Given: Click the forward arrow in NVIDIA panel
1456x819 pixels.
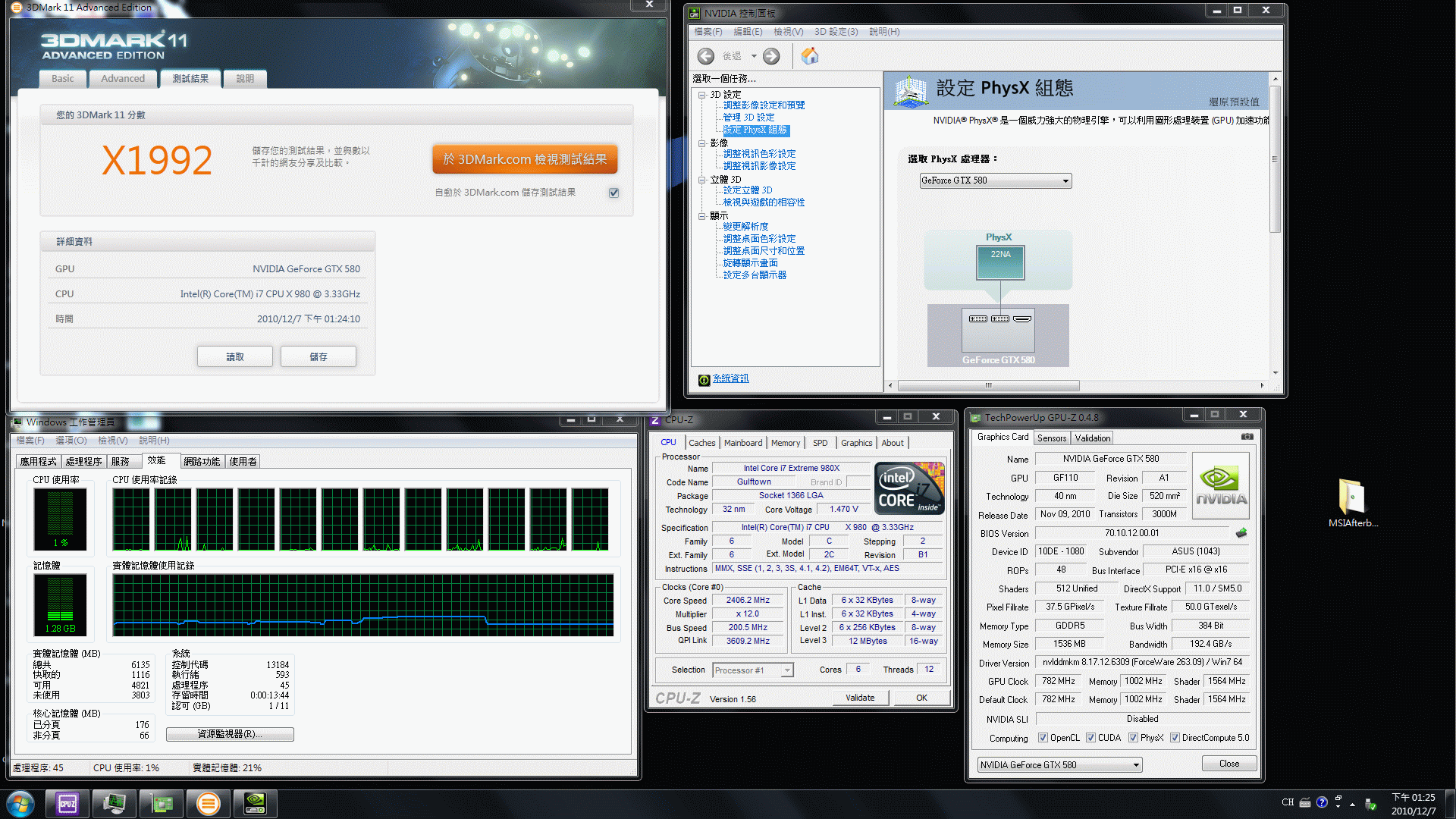Looking at the screenshot, I should tap(771, 56).
